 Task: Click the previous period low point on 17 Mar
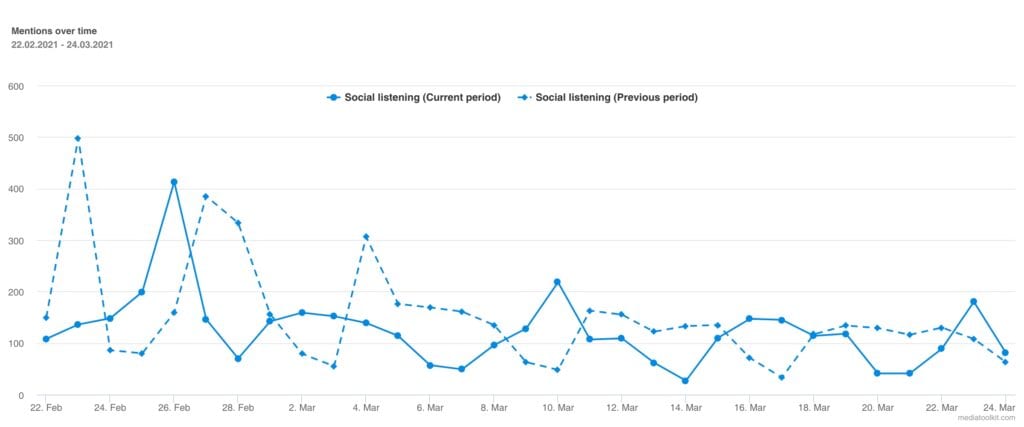781,377
